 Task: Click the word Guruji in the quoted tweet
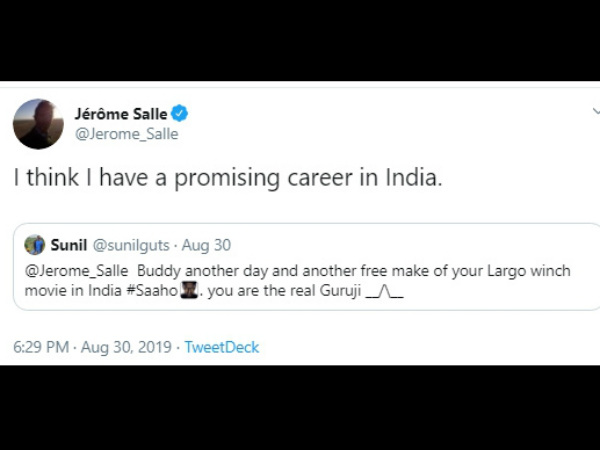click(x=340, y=291)
